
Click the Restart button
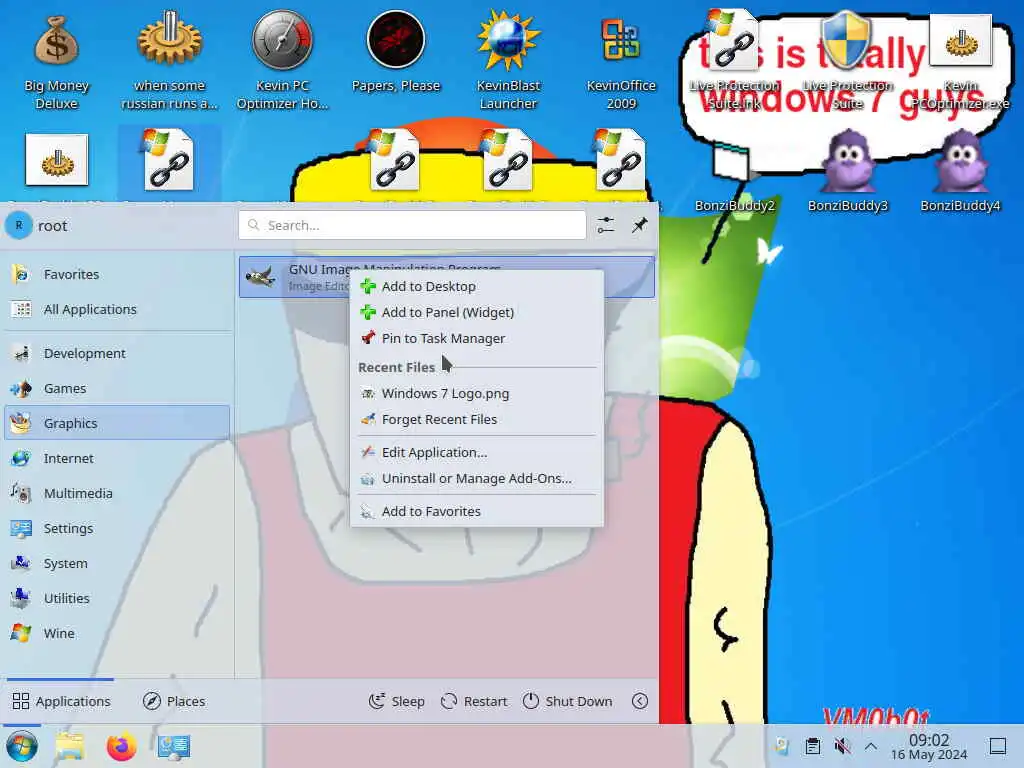[x=474, y=701]
